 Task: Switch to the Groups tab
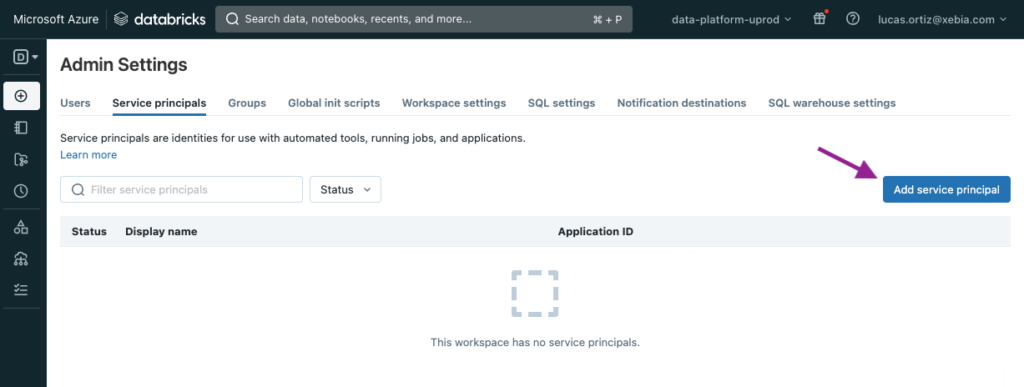click(247, 103)
